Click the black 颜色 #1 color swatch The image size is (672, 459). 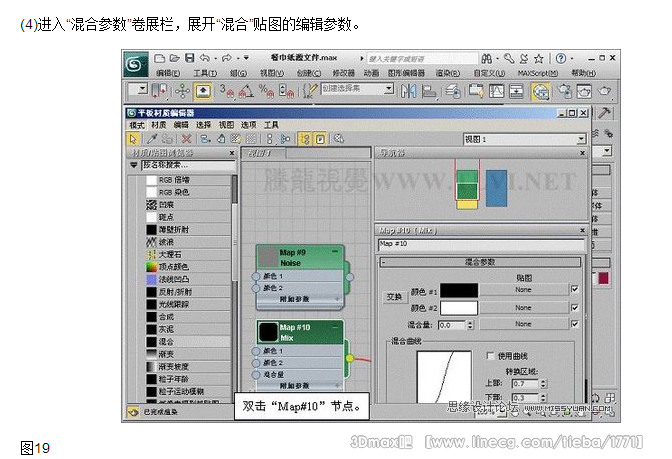[459, 291]
